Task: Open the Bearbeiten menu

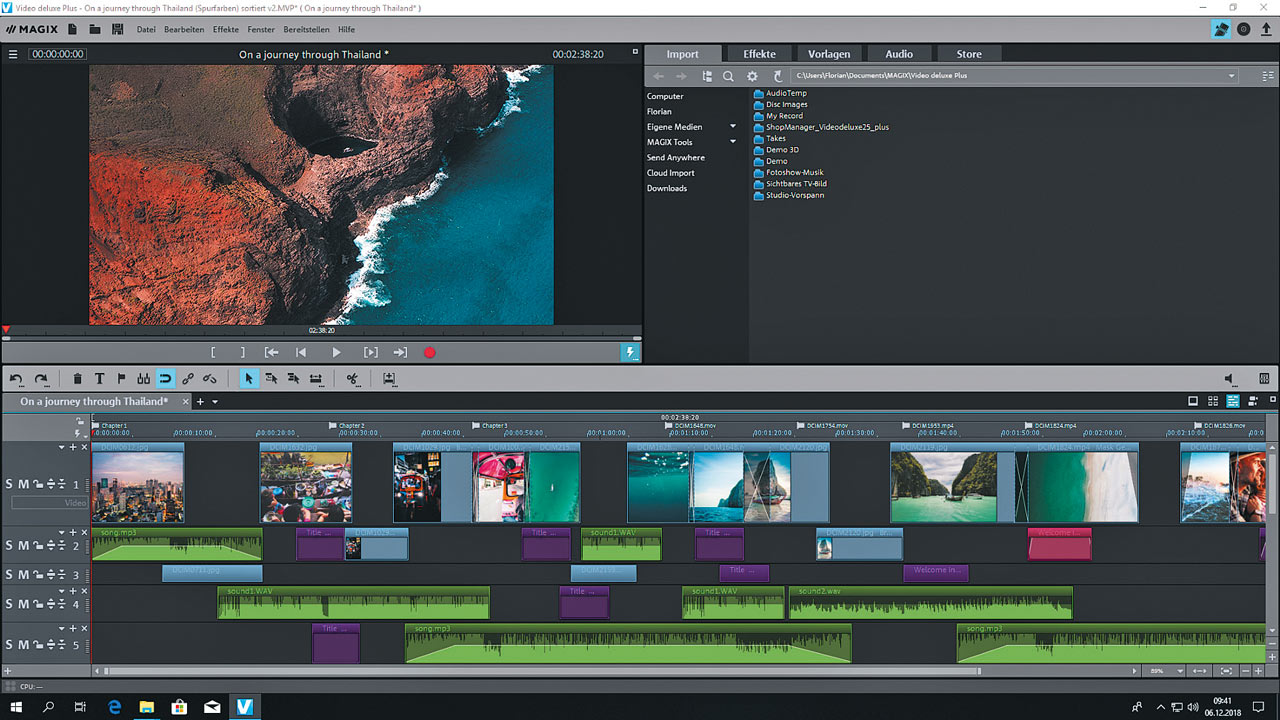Action: (184, 30)
